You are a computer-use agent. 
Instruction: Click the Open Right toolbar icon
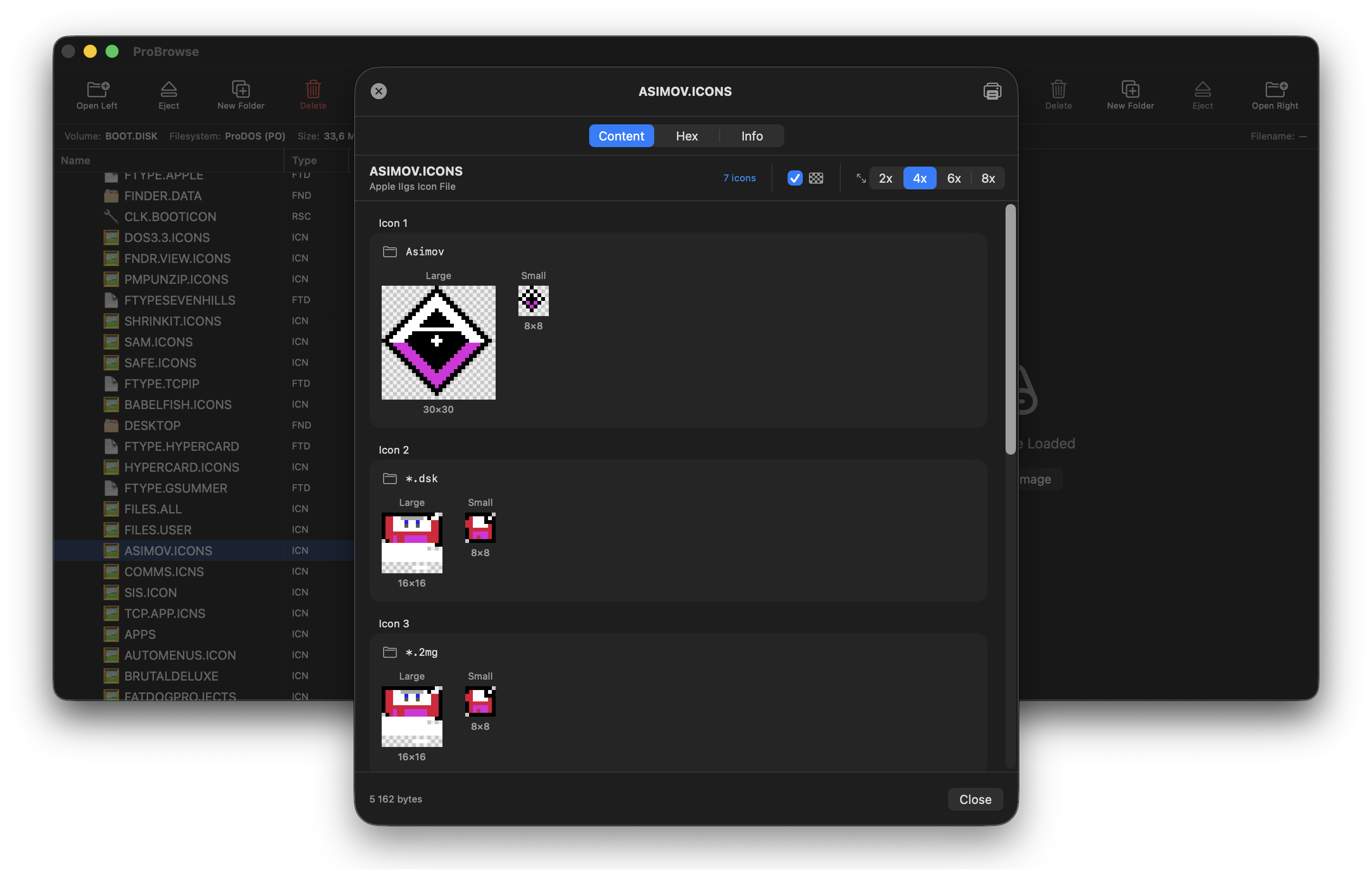[1275, 89]
